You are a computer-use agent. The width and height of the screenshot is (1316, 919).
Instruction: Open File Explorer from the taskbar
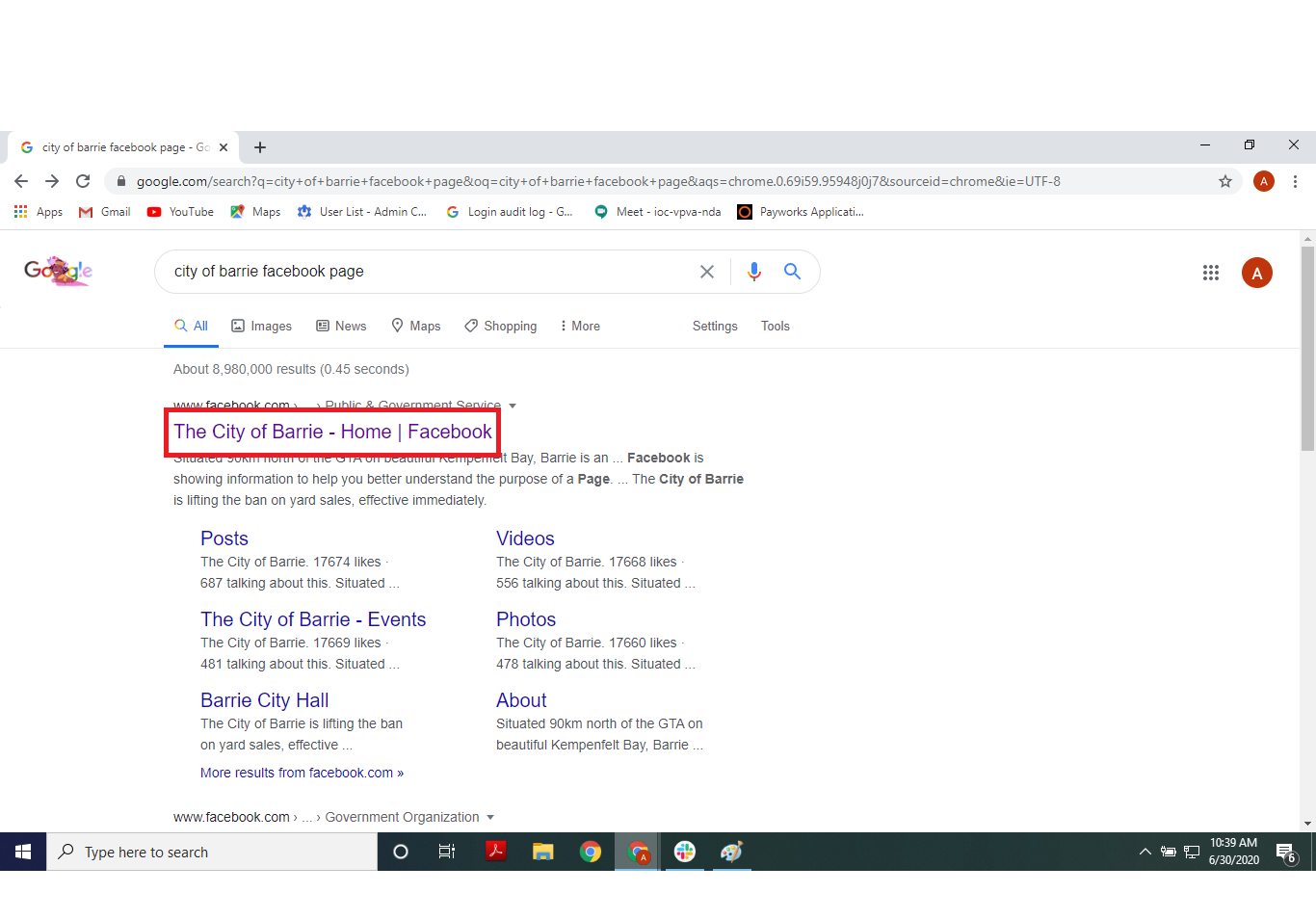tap(543, 852)
